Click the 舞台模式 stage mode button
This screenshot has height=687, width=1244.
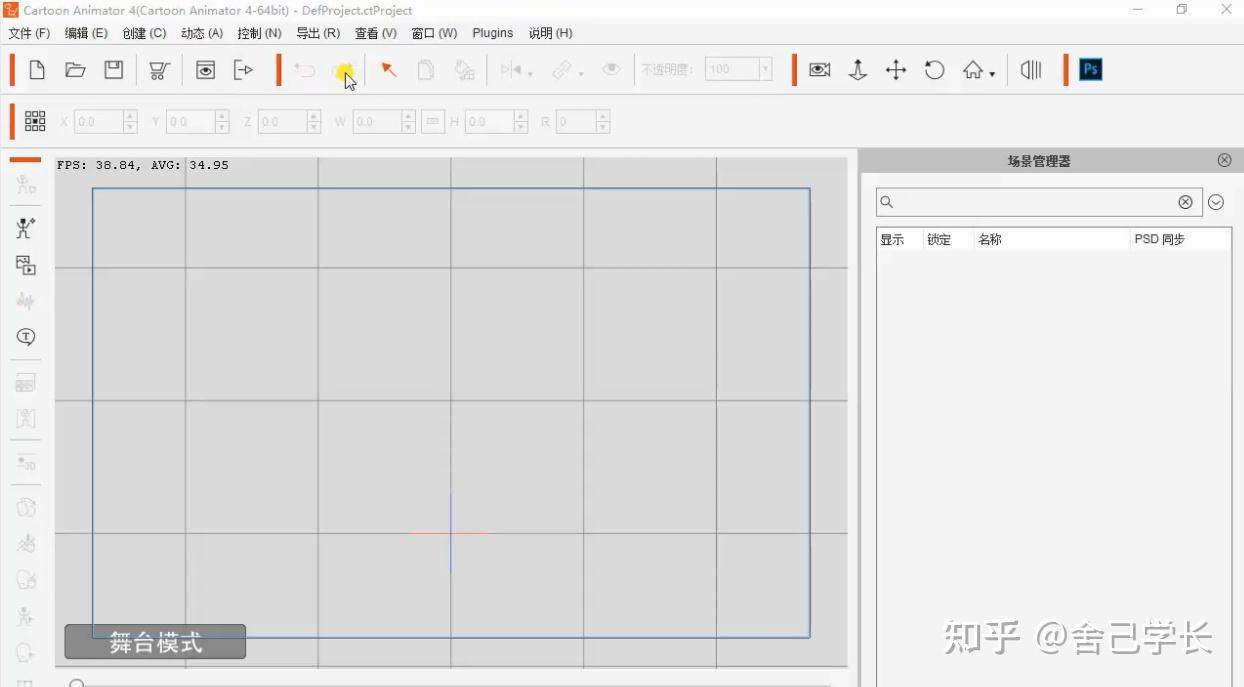pyautogui.click(x=155, y=642)
